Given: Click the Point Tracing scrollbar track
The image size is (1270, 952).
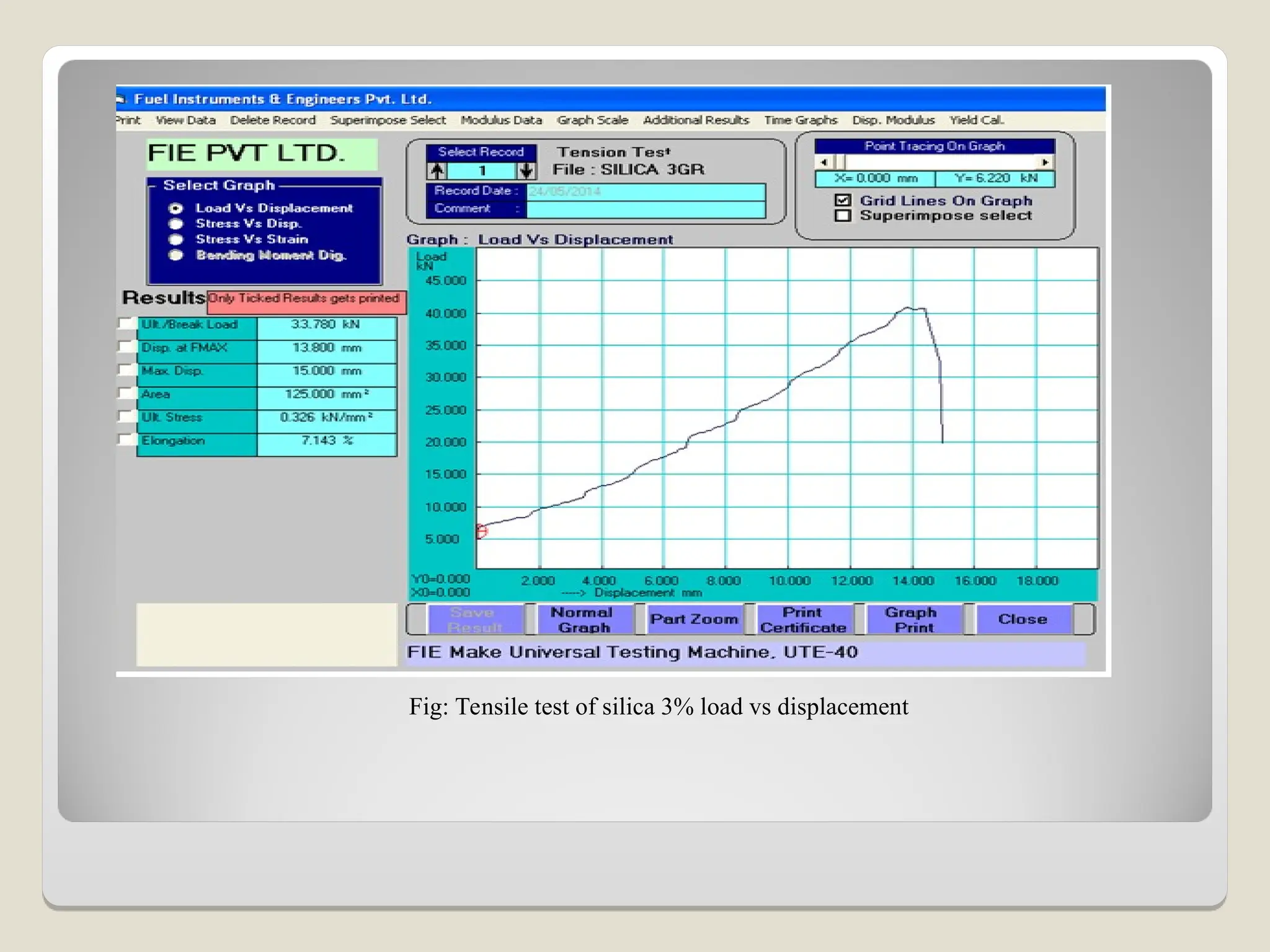Looking at the screenshot, I should point(941,162).
